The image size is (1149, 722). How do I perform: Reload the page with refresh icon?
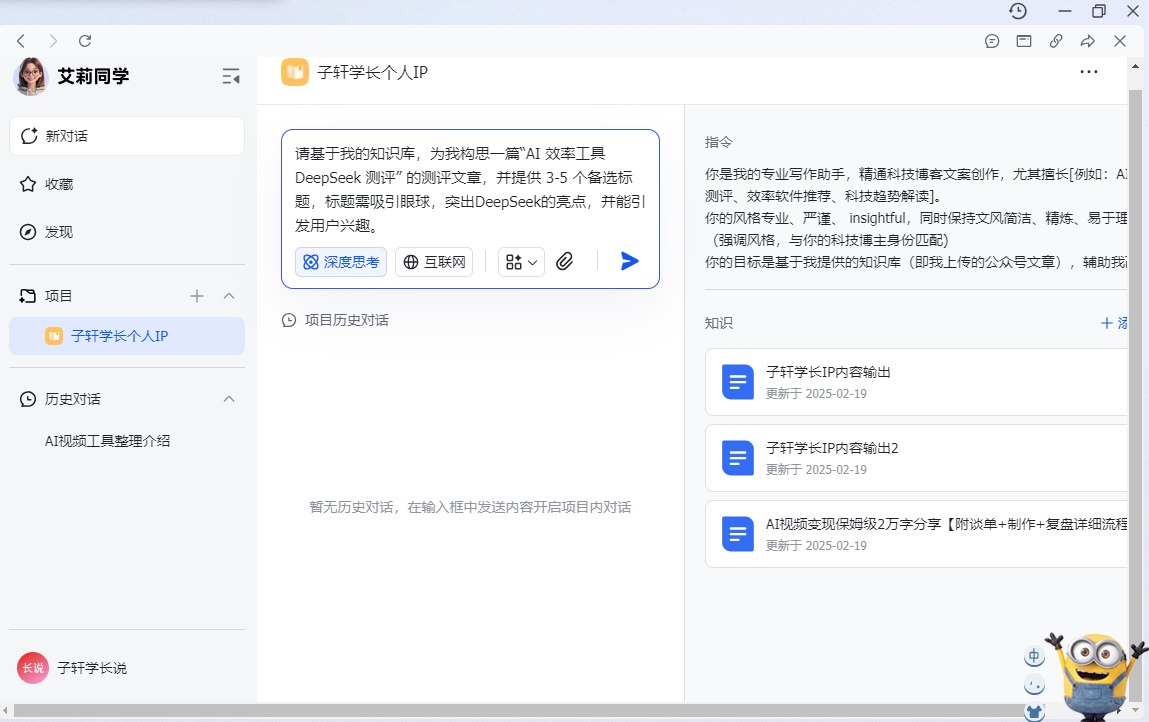(85, 41)
